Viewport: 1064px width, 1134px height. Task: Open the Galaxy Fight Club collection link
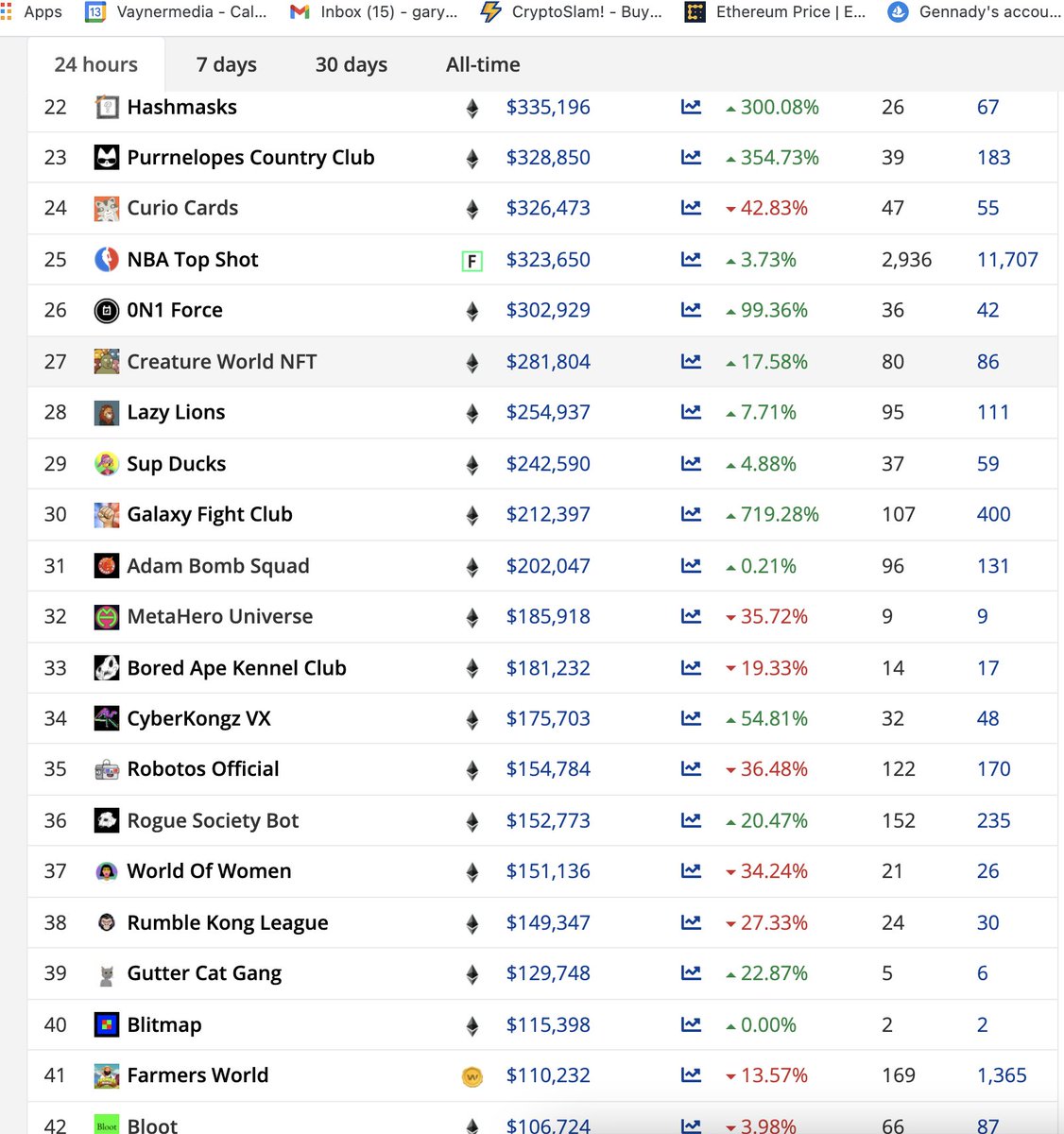210,515
